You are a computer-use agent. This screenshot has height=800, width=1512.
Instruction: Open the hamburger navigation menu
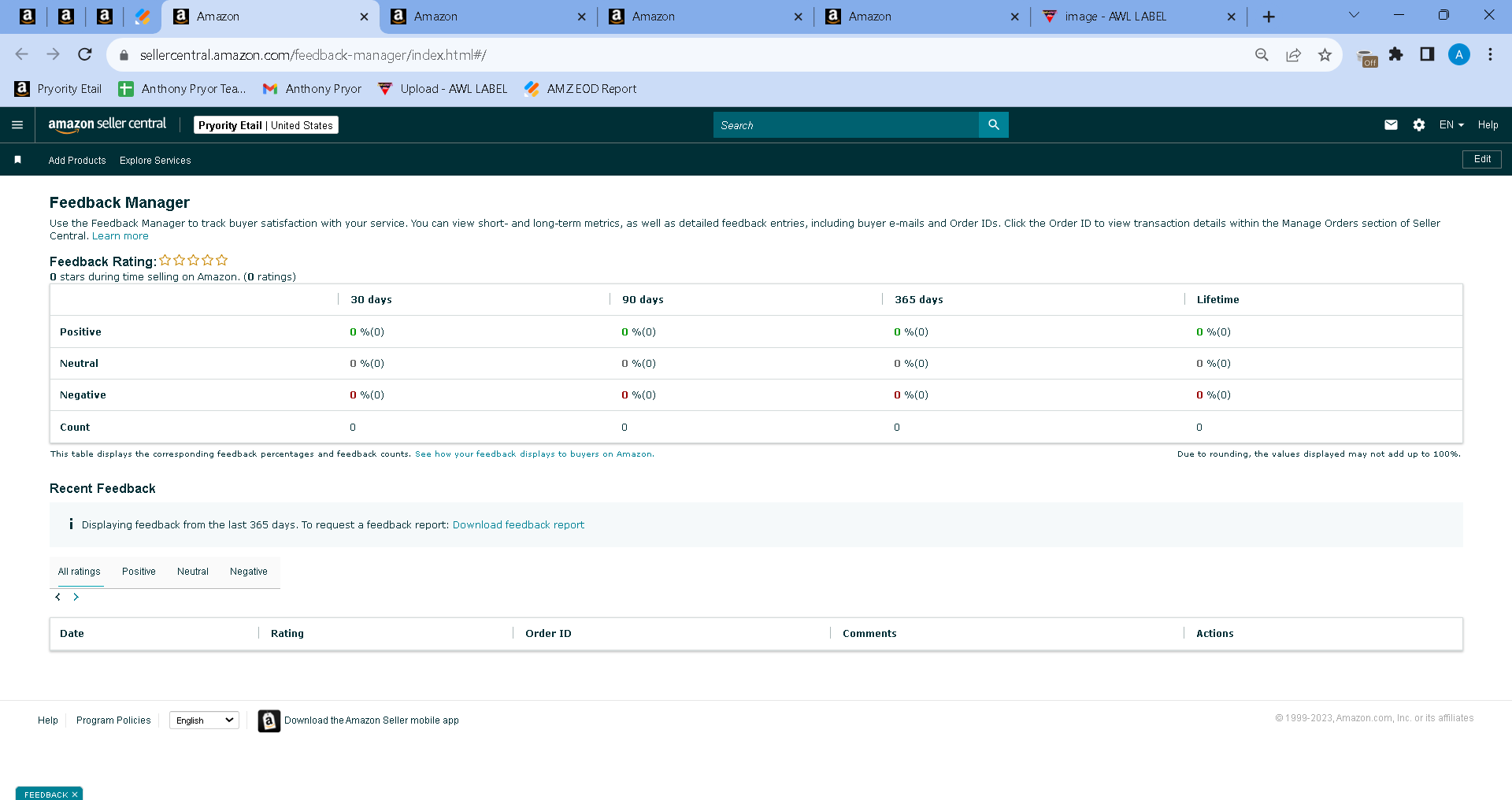(17, 125)
